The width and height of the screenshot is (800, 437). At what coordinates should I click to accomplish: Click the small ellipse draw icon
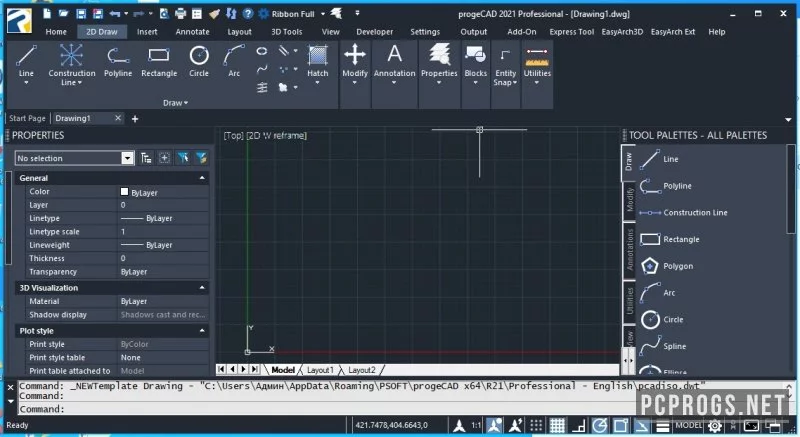262,51
